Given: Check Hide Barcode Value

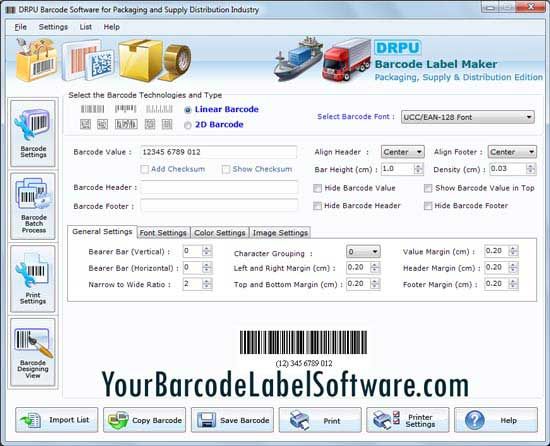Looking at the screenshot, I should point(317,188).
